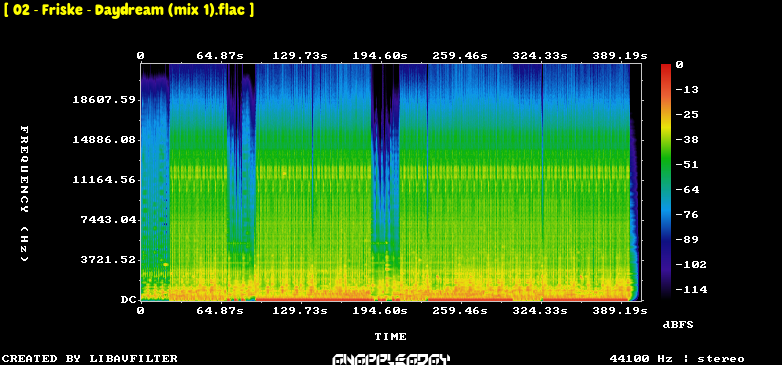
Task: Click the '44100 Hz : stereo' info text
Action: point(677,359)
